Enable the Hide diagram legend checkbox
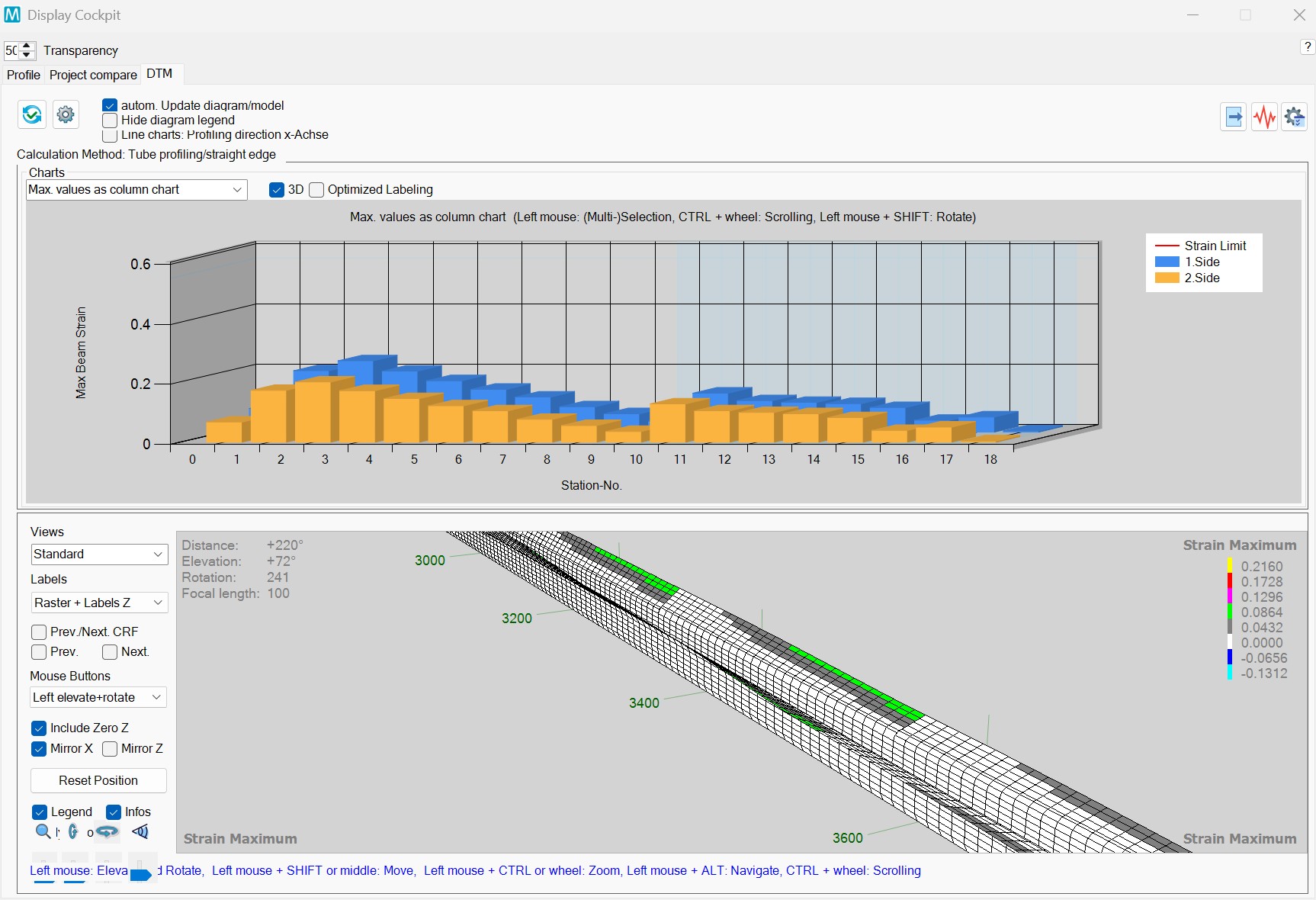Screen dimensions: 1316x900 click(x=110, y=121)
